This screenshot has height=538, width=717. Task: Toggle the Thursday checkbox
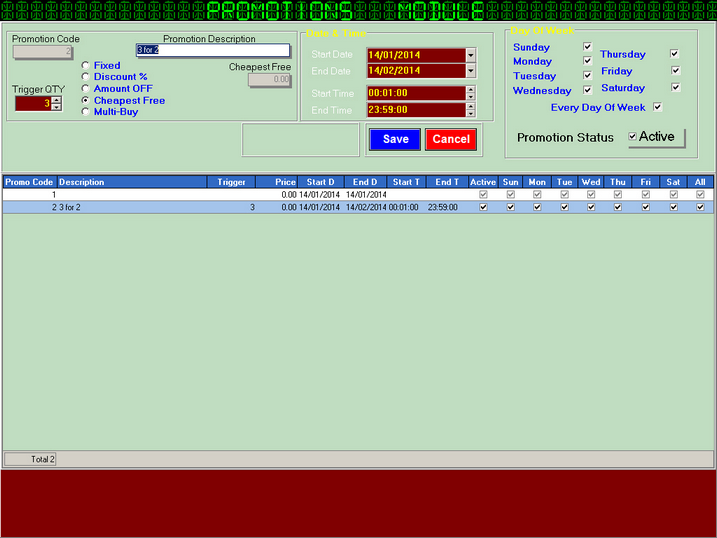click(674, 54)
